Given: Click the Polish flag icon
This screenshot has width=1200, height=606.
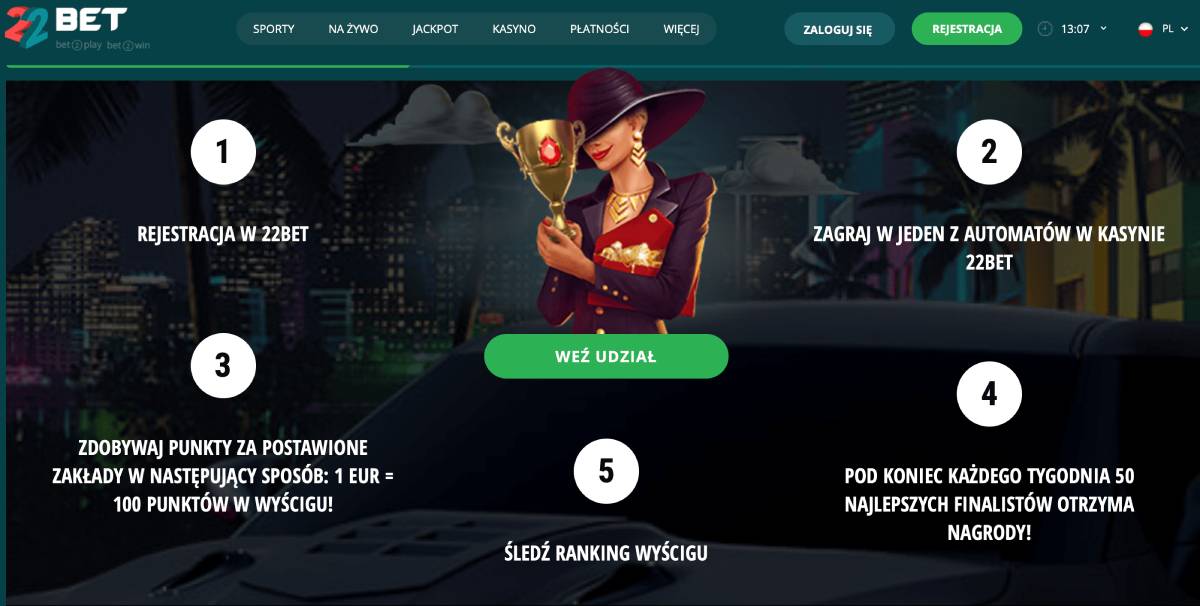Looking at the screenshot, I should click(1146, 29).
